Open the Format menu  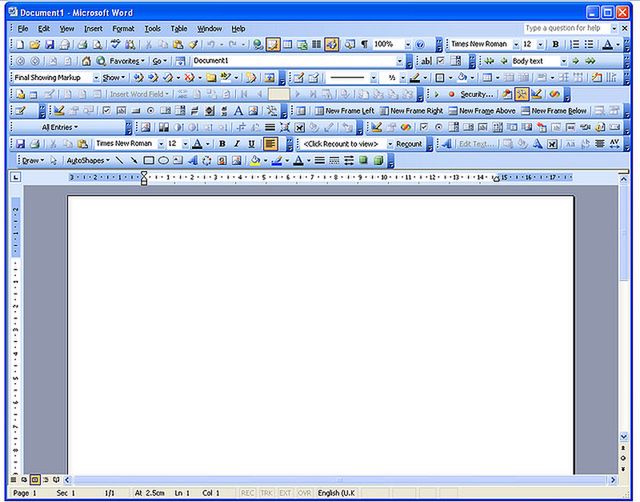[x=123, y=29]
